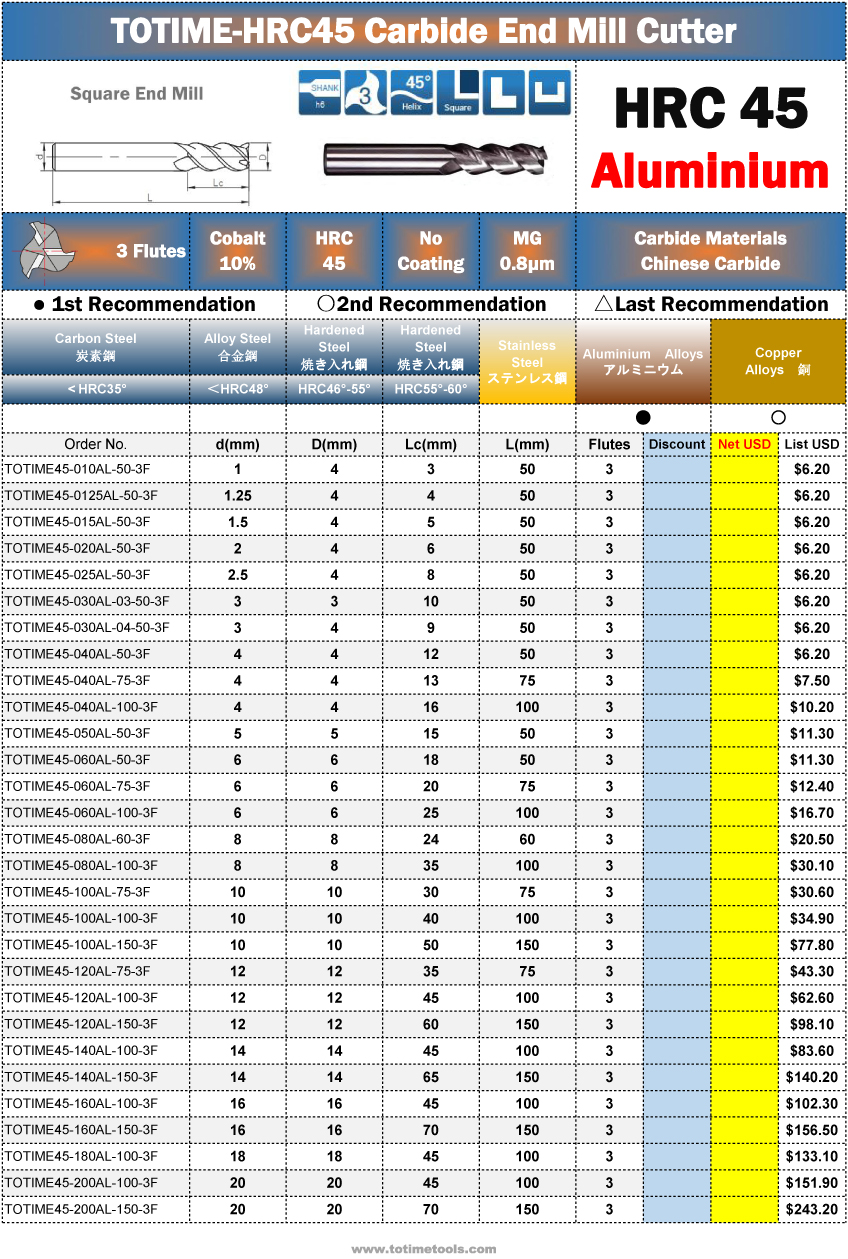Click the red Aluminium heading
Image resolution: width=848 pixels, height=1259 pixels.
coord(710,172)
